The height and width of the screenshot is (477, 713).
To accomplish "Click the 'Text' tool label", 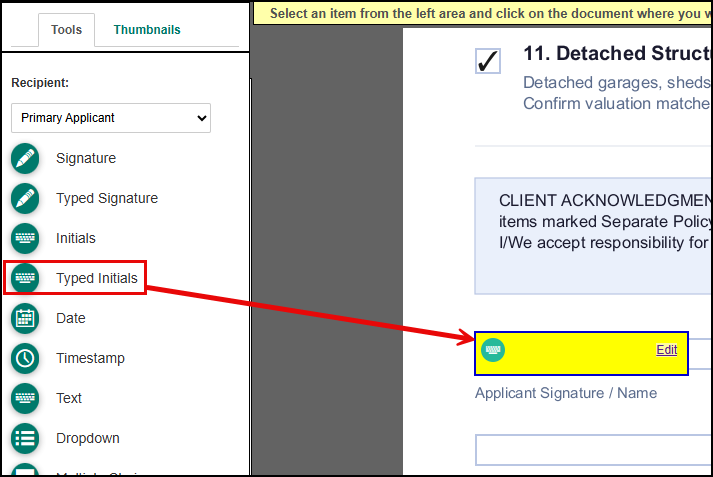I will click(69, 398).
